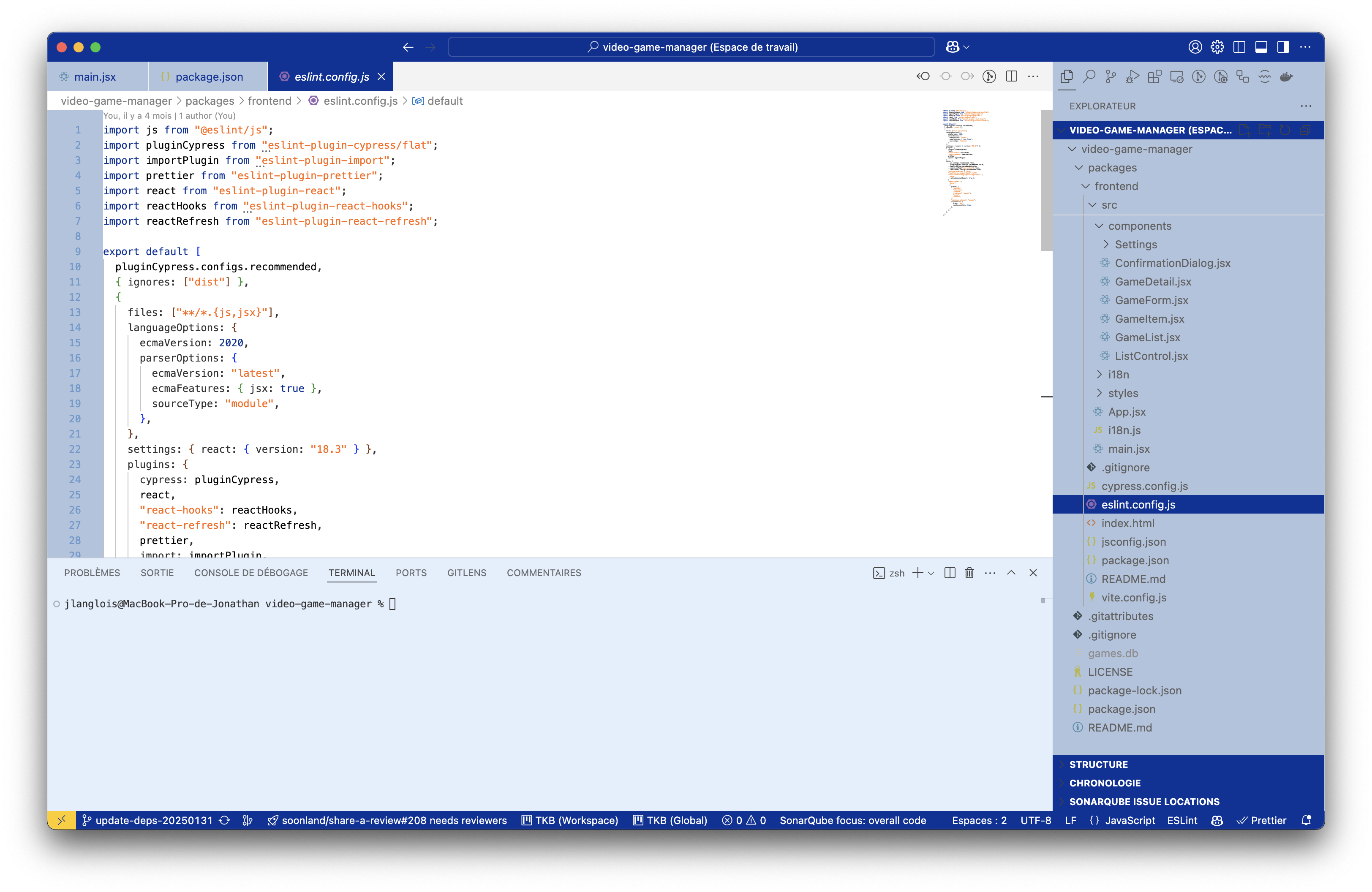Click the update-deps-20250131 branch in status bar
Viewport: 1372px width, 892px height.
(153, 821)
